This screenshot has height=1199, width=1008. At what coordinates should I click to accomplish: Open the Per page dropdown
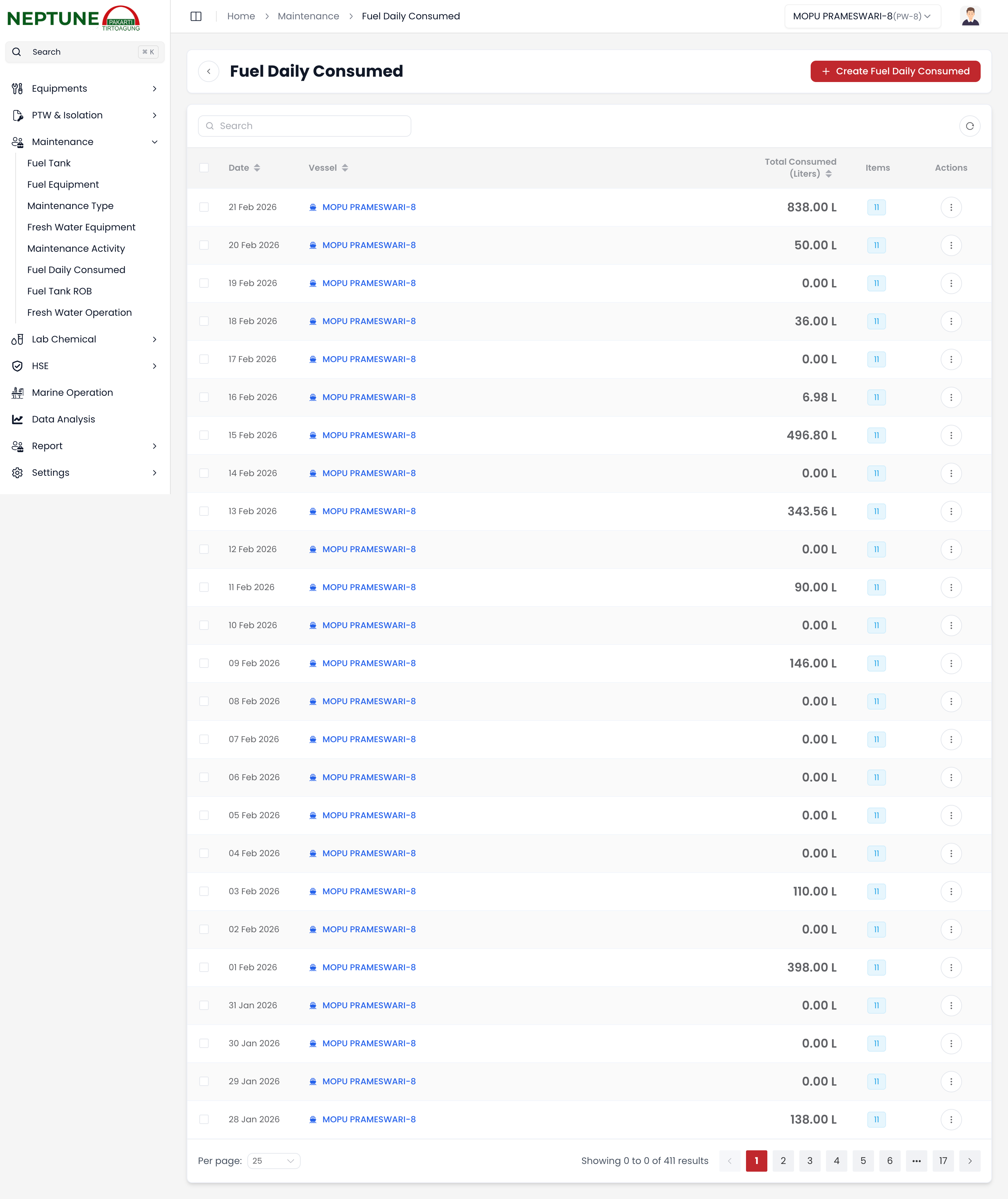(x=274, y=1161)
